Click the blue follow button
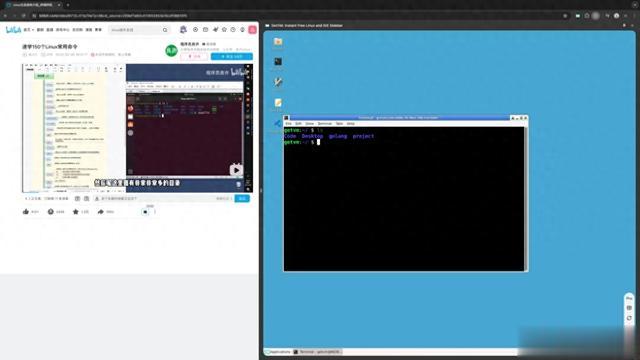The height and width of the screenshot is (360, 640). click(231, 56)
